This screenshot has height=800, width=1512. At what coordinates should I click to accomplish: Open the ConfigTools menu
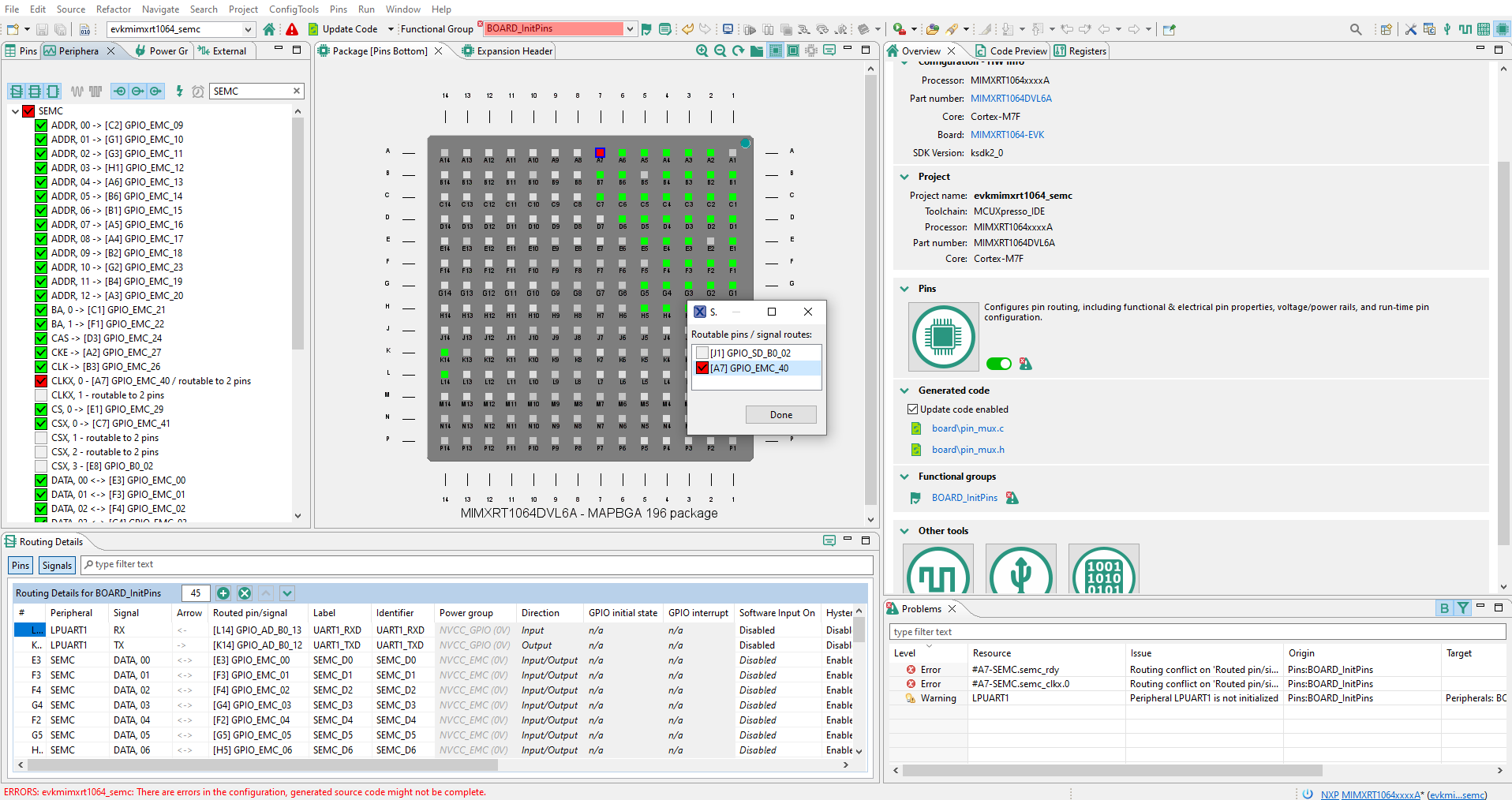click(x=294, y=9)
